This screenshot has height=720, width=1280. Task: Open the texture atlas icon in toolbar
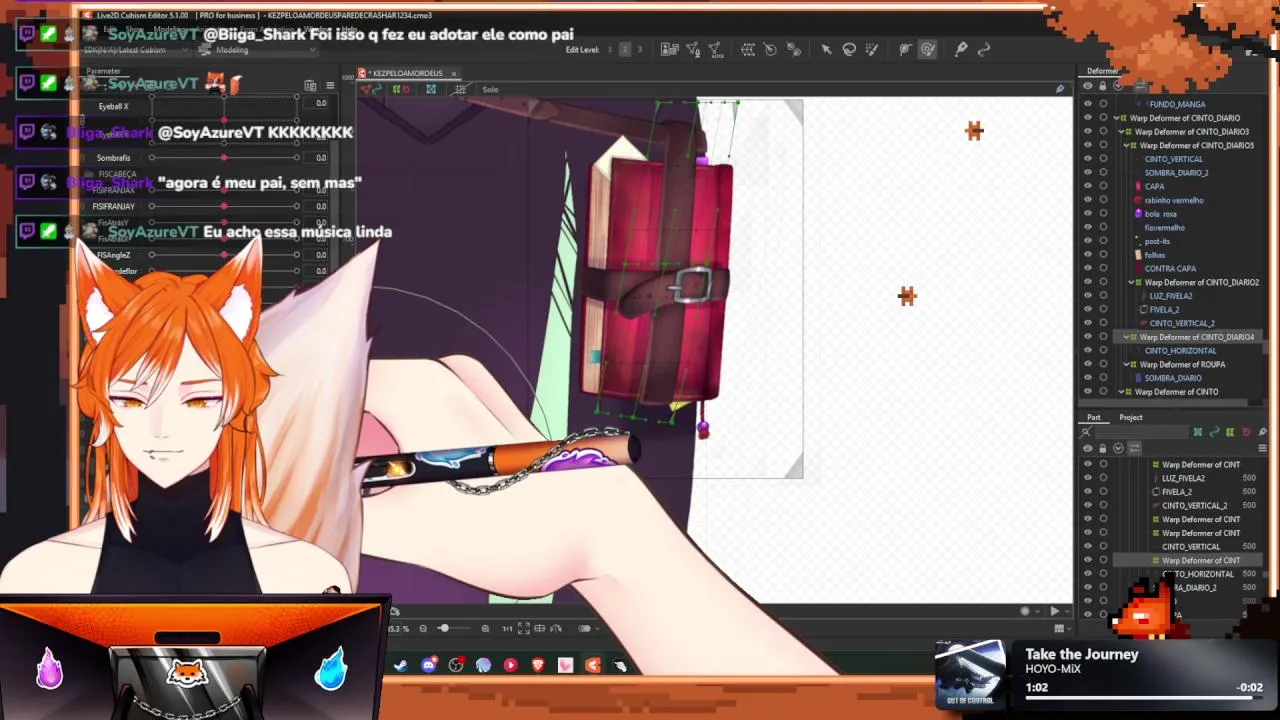(670, 49)
